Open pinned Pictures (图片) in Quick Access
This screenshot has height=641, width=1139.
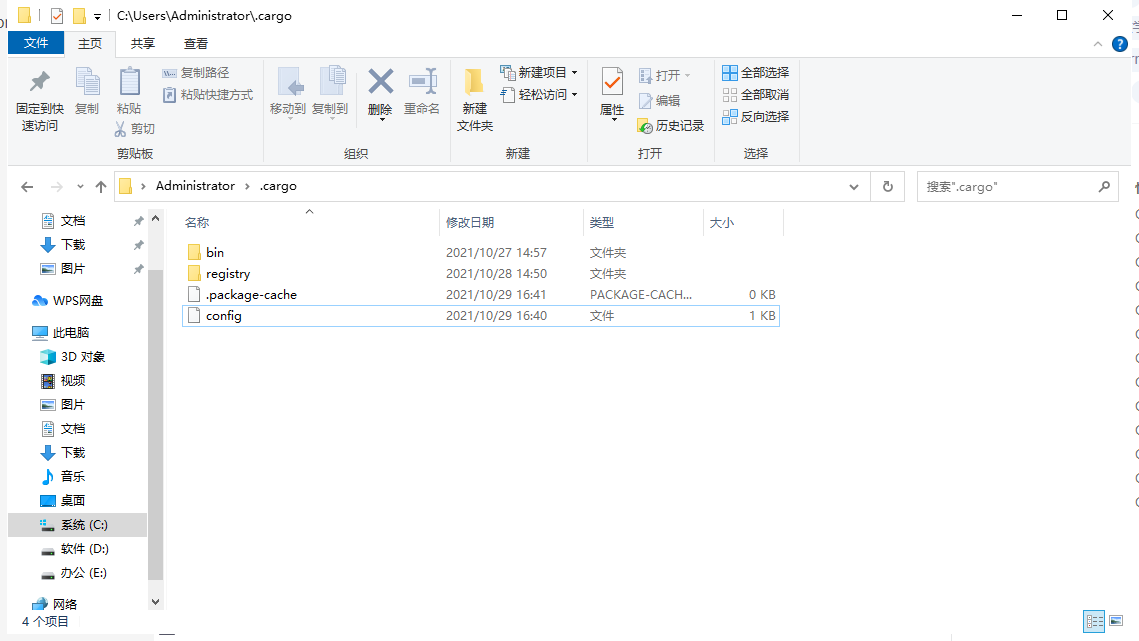pyautogui.click(x=64, y=269)
